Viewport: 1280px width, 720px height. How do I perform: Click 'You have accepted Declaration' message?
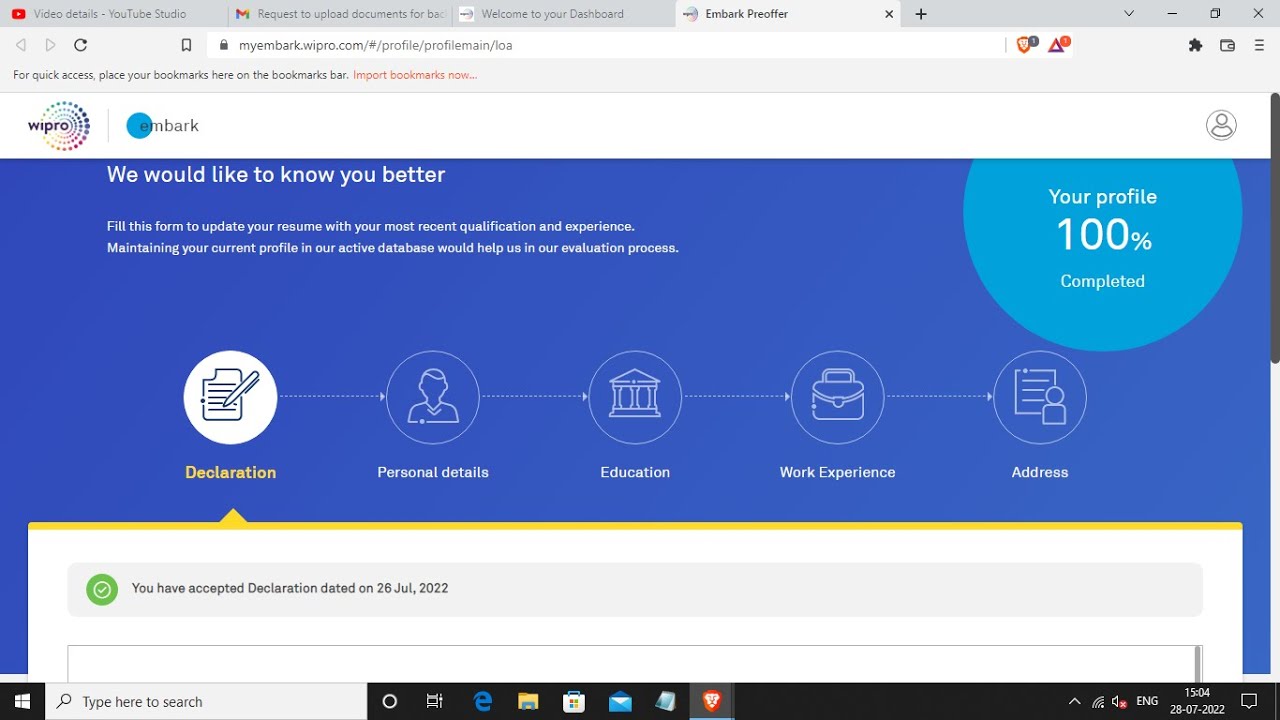point(290,588)
